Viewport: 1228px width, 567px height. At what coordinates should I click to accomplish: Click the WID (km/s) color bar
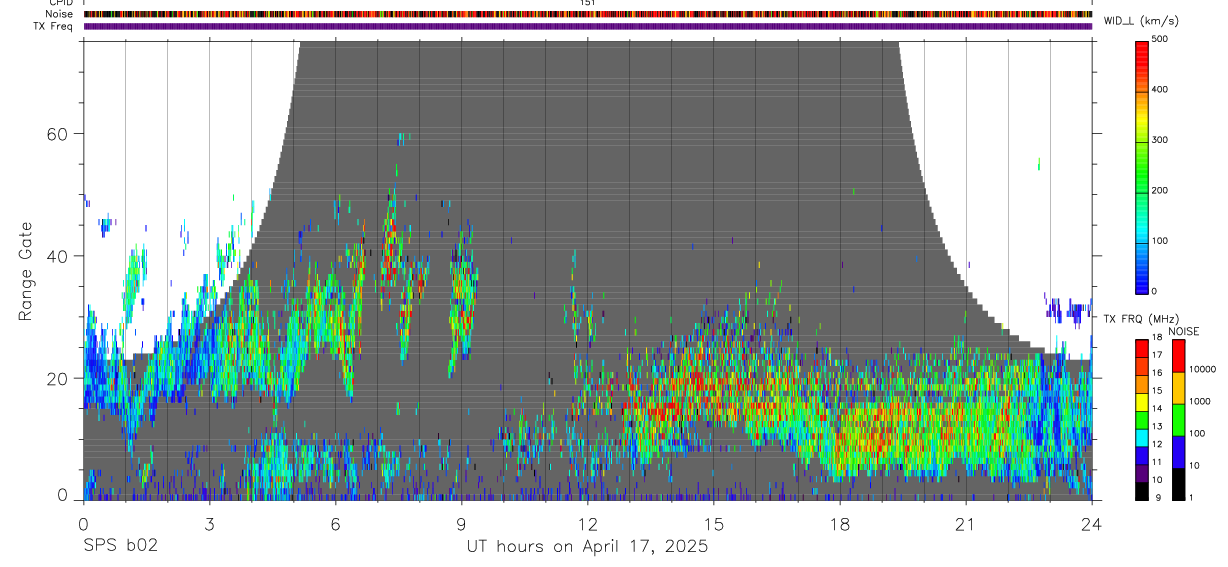click(x=1143, y=165)
